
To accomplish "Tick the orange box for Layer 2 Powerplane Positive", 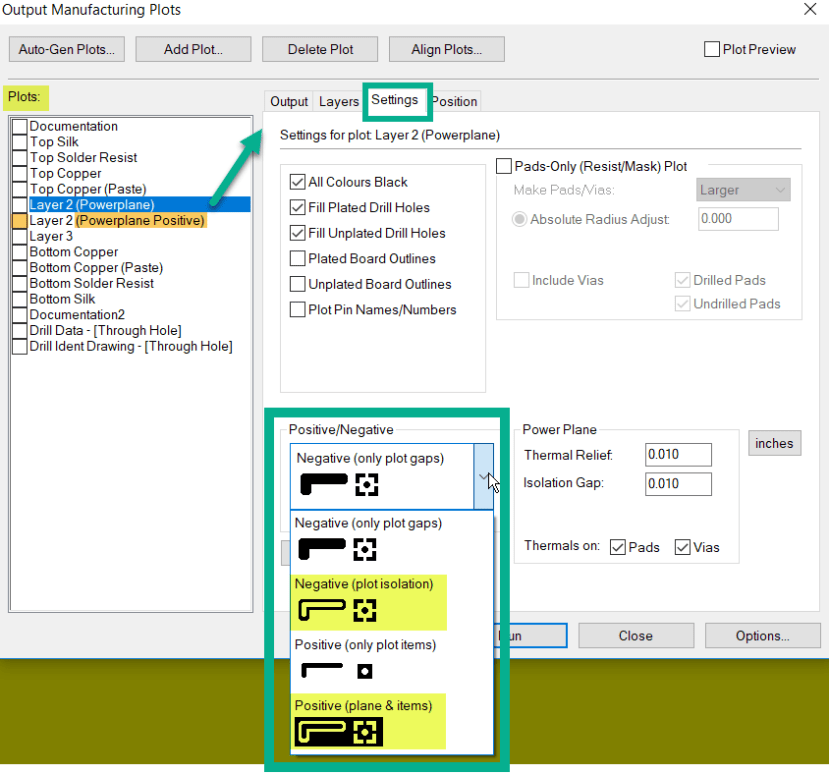I will [20, 220].
